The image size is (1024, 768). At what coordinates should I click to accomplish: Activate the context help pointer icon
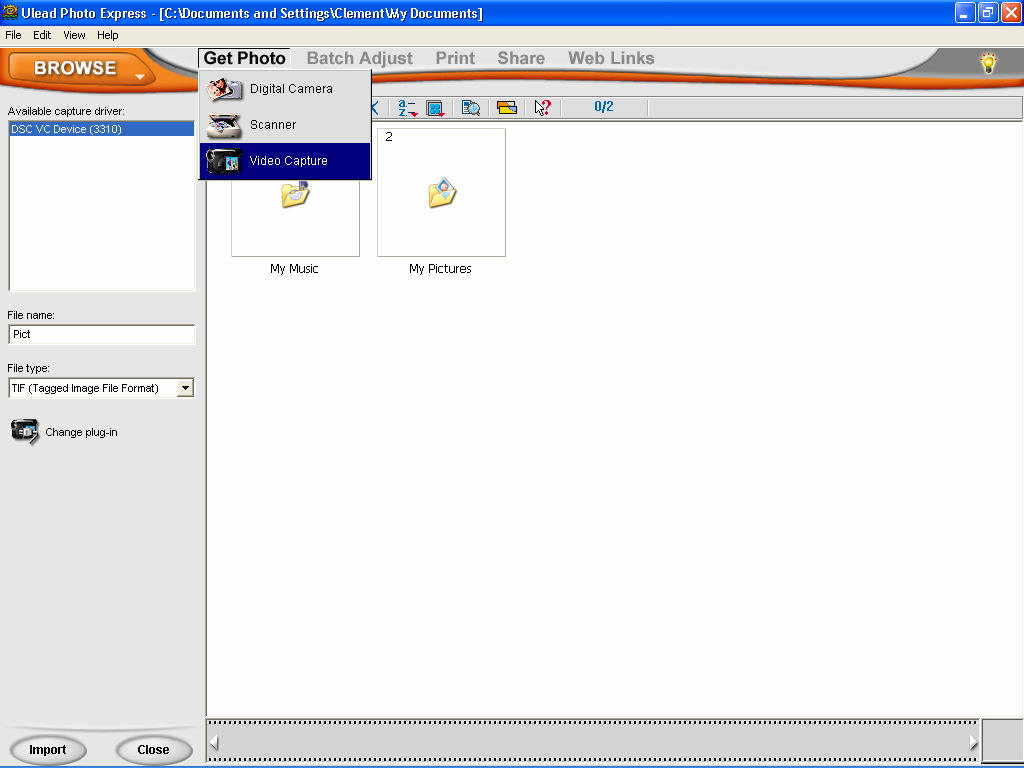[x=542, y=108]
